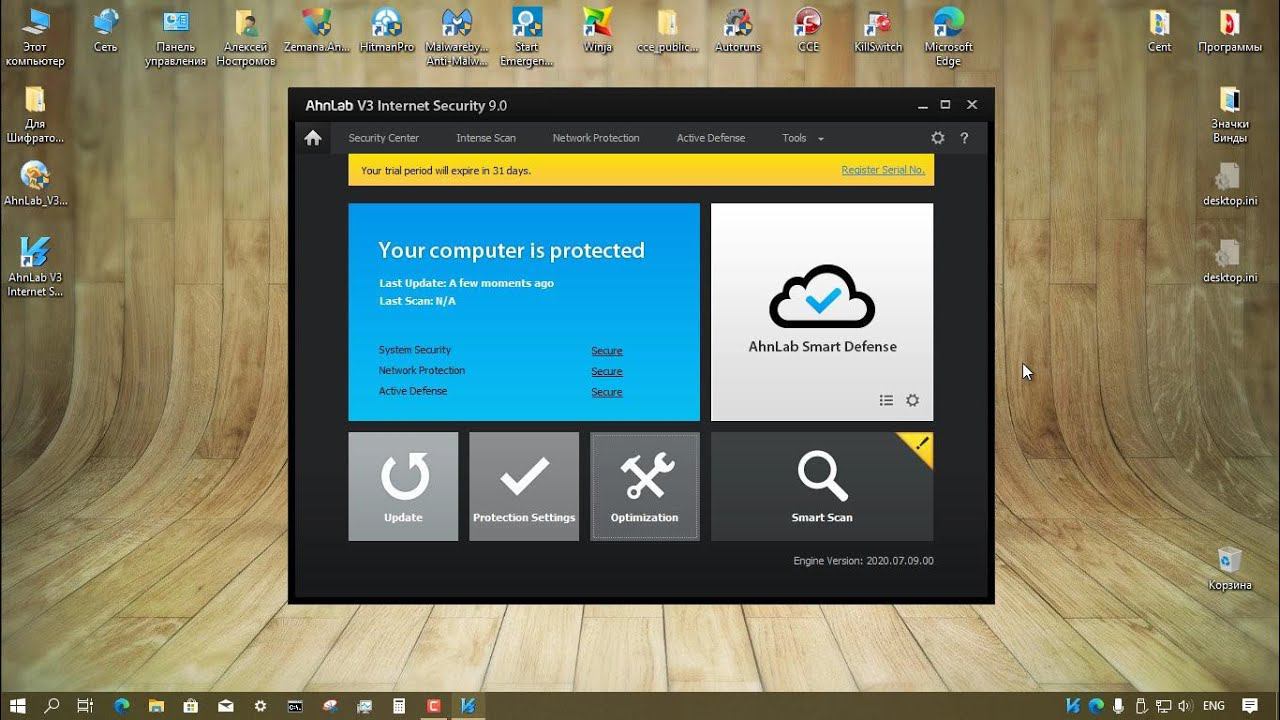Click the yellow edit corner on Smart Scan

tap(921, 444)
